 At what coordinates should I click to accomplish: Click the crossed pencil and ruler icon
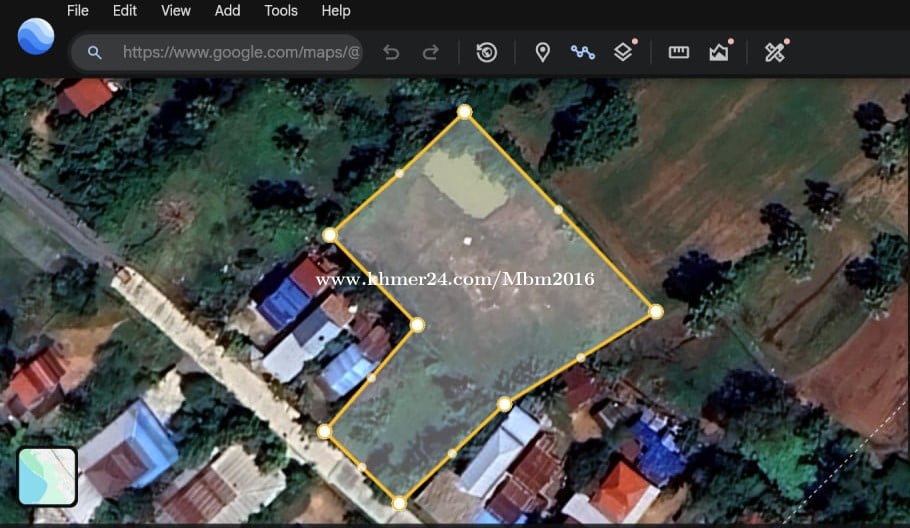tap(775, 52)
